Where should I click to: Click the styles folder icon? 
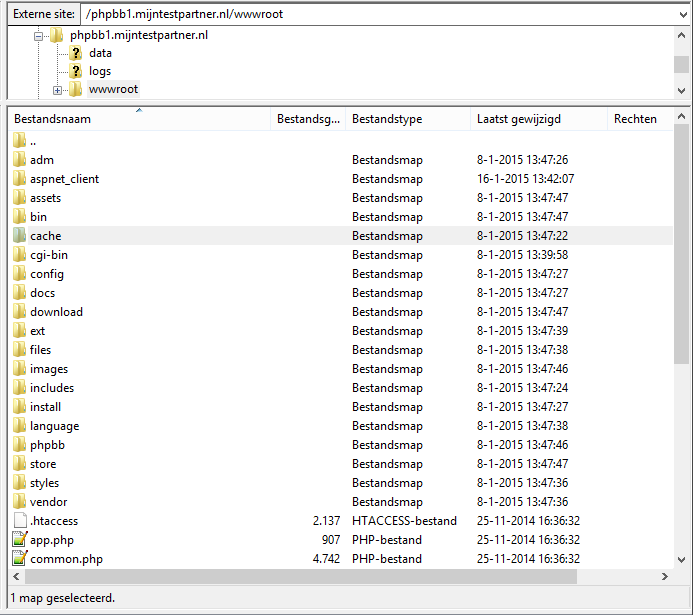(19, 482)
